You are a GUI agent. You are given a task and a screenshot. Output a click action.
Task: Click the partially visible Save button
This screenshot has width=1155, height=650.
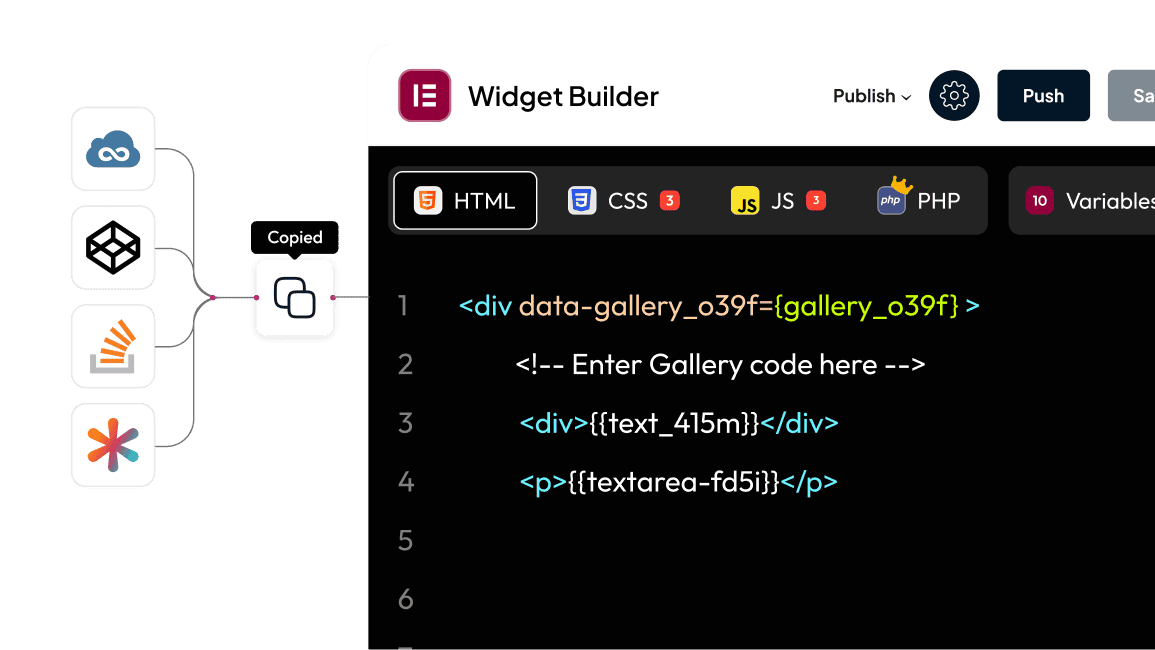pyautogui.click(x=1135, y=96)
